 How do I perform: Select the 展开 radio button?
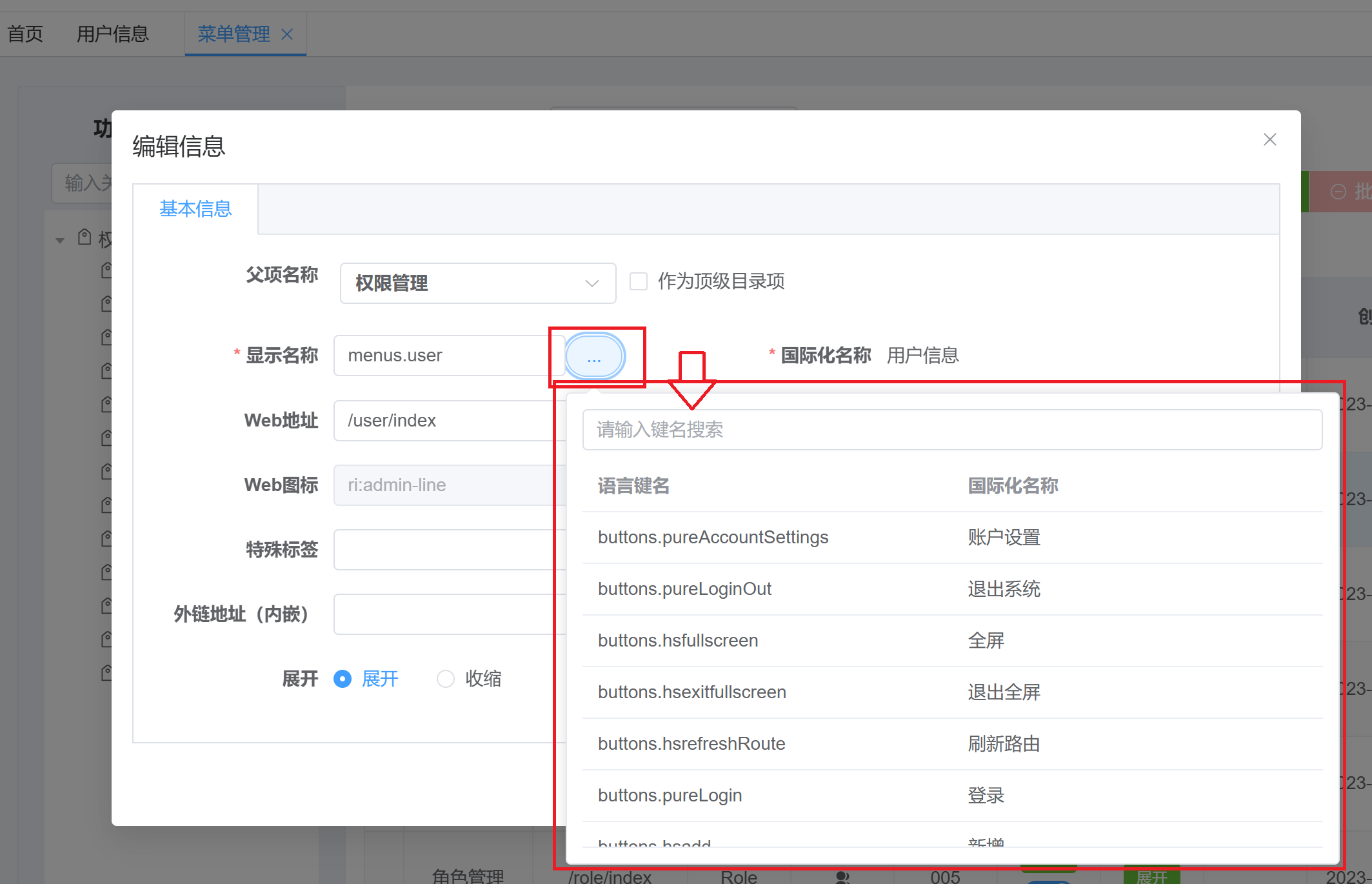(343, 679)
